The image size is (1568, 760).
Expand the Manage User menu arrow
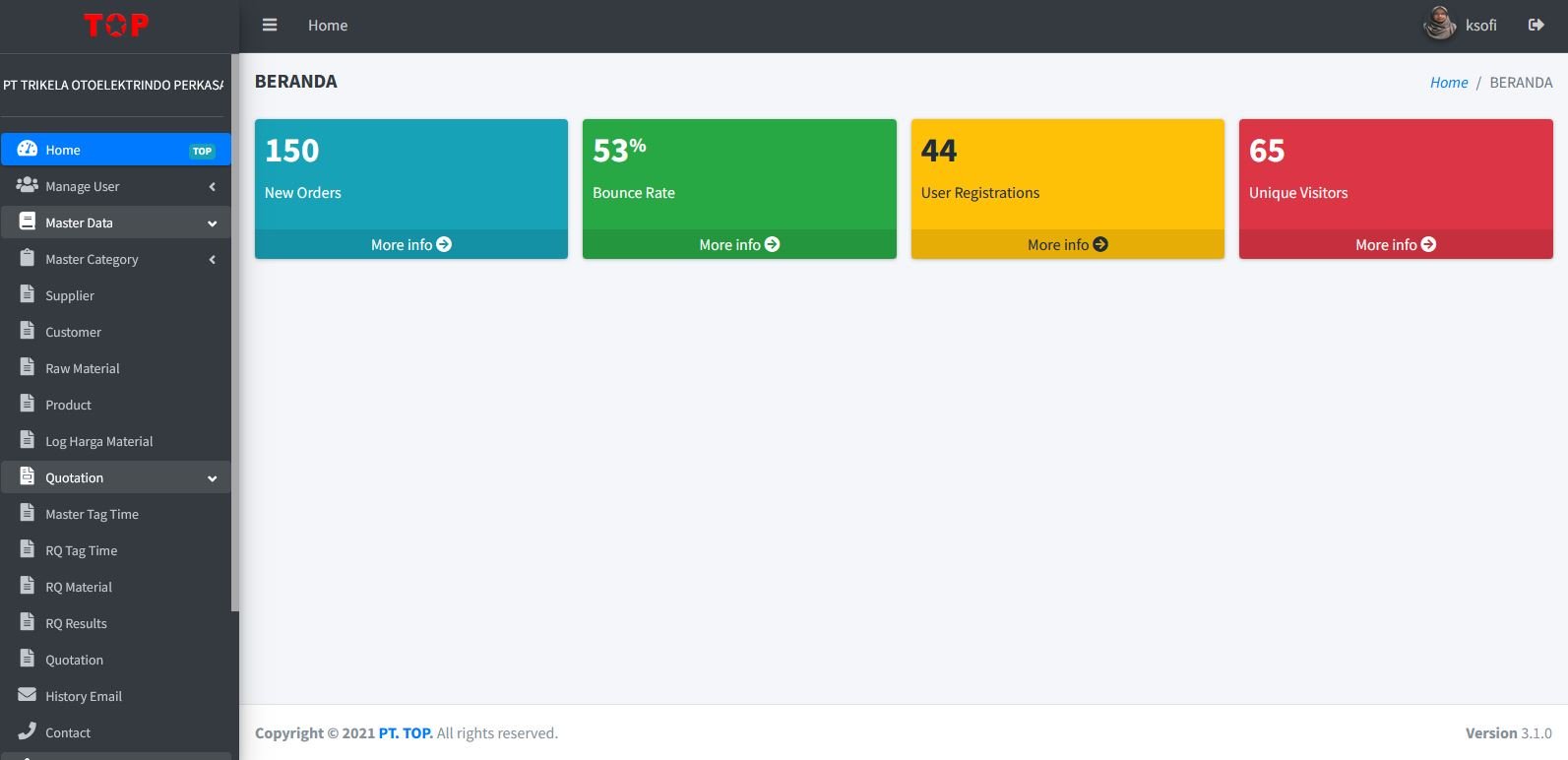pos(212,187)
